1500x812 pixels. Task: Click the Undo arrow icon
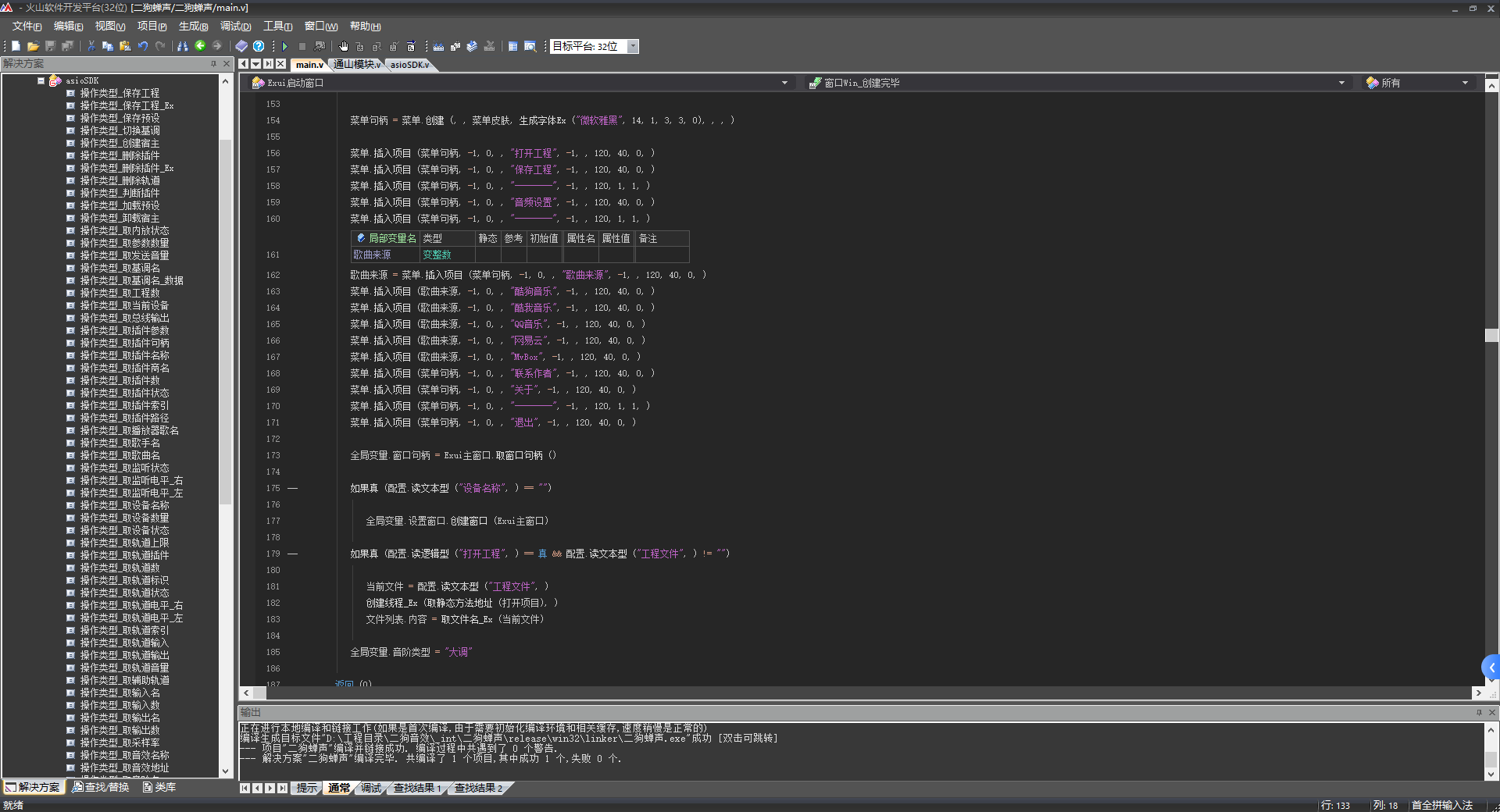click(x=143, y=46)
